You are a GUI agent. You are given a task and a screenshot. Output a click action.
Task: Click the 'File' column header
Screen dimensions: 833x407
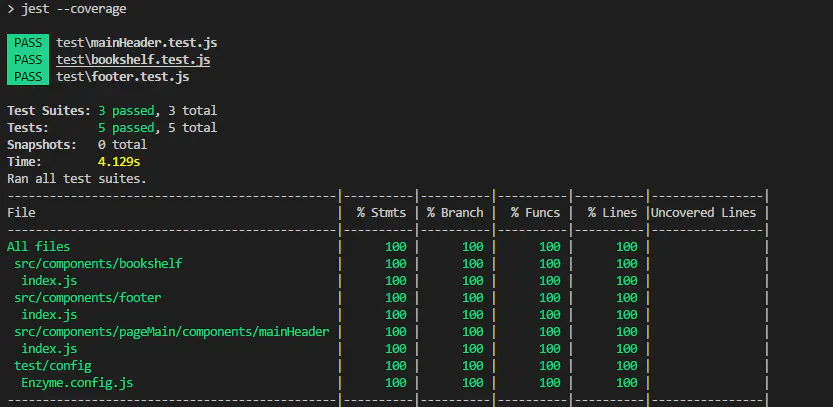pyautogui.click(x=21, y=213)
